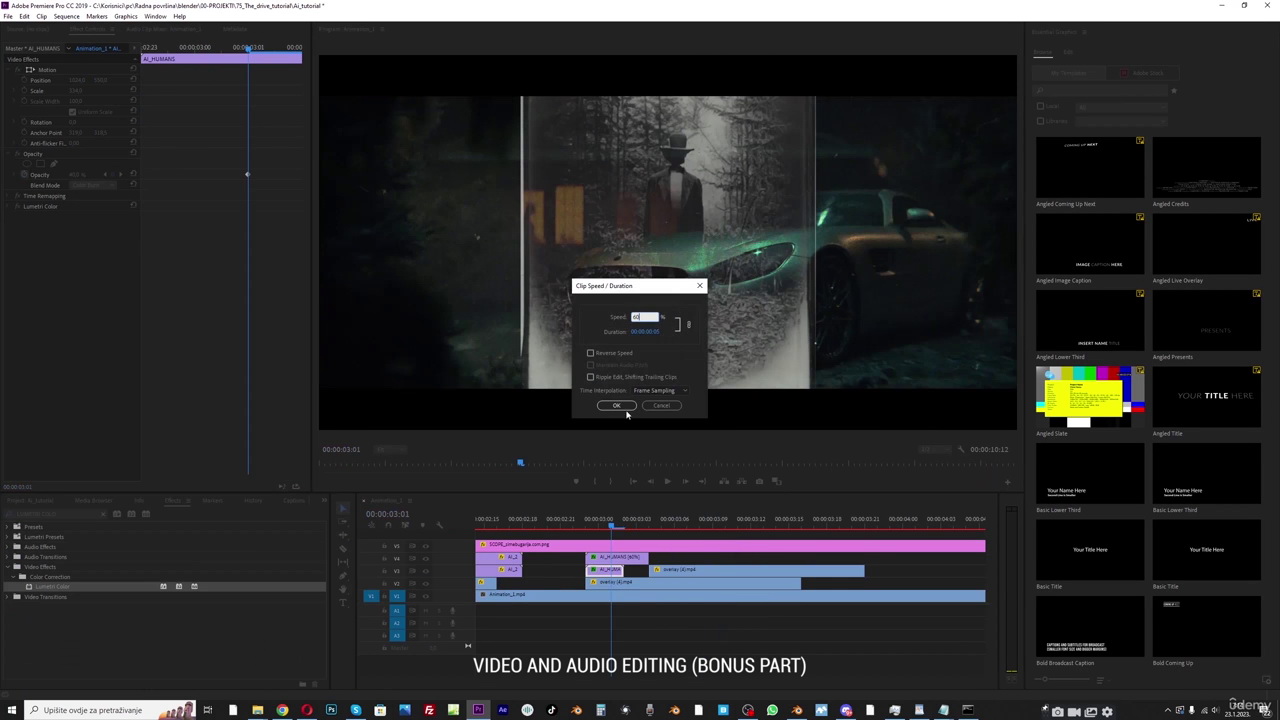Expand Video Transitions folder
The height and width of the screenshot is (720, 1280).
[x=8, y=597]
